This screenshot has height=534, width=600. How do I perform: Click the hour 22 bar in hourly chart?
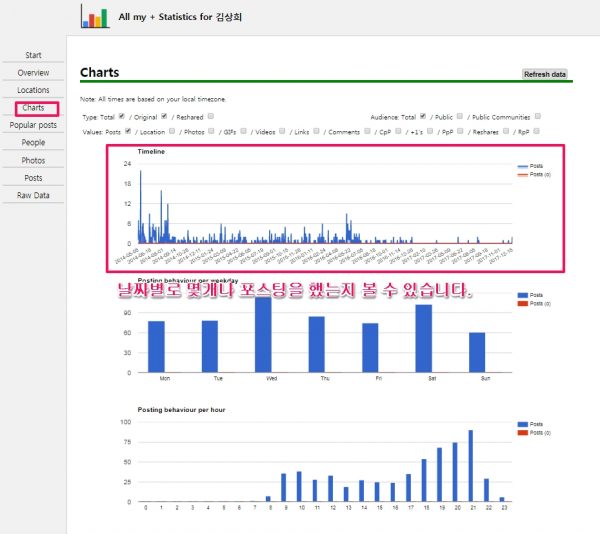486,490
